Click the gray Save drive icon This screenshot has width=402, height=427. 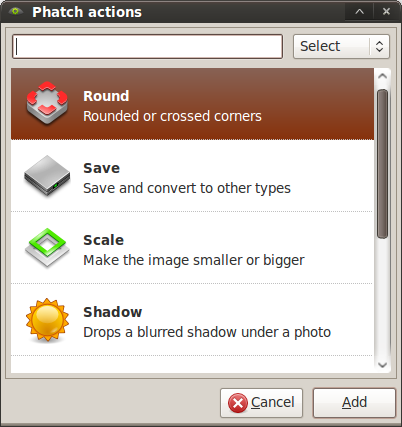(47, 175)
